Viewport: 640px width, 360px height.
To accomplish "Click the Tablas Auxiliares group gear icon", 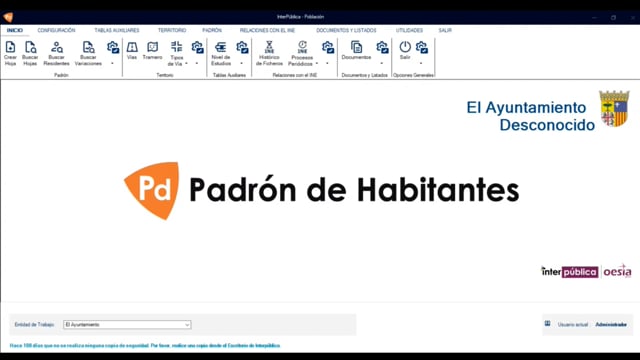I will 242,47.
